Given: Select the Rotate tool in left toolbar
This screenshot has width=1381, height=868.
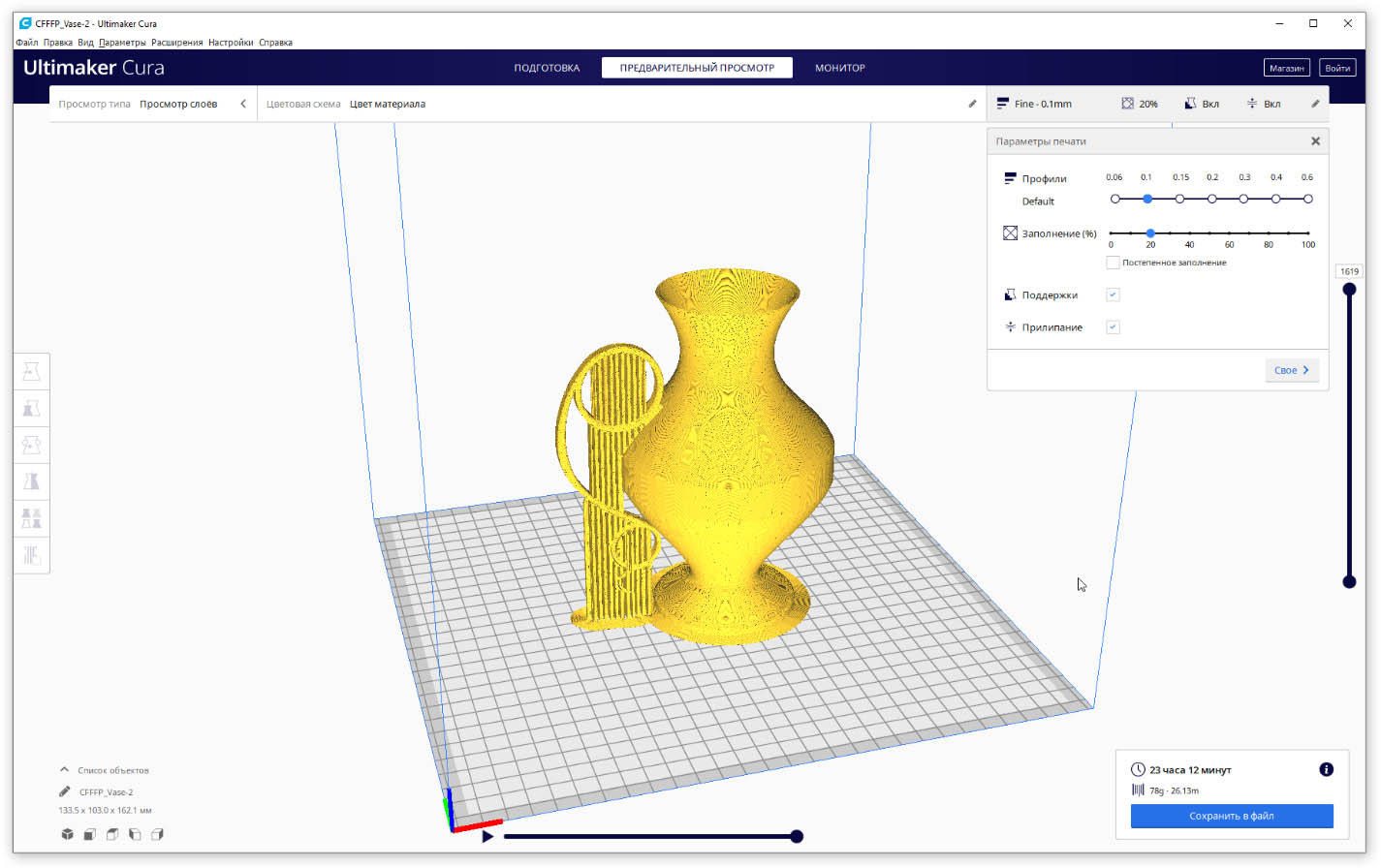Looking at the screenshot, I should 31,445.
